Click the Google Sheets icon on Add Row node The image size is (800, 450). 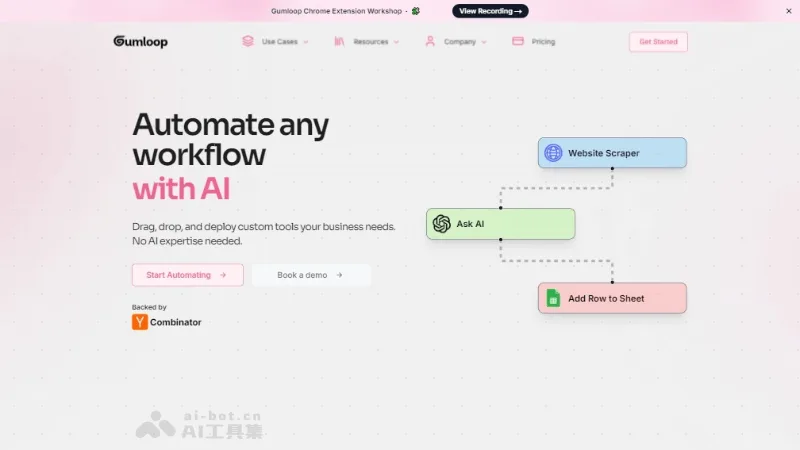coord(554,298)
